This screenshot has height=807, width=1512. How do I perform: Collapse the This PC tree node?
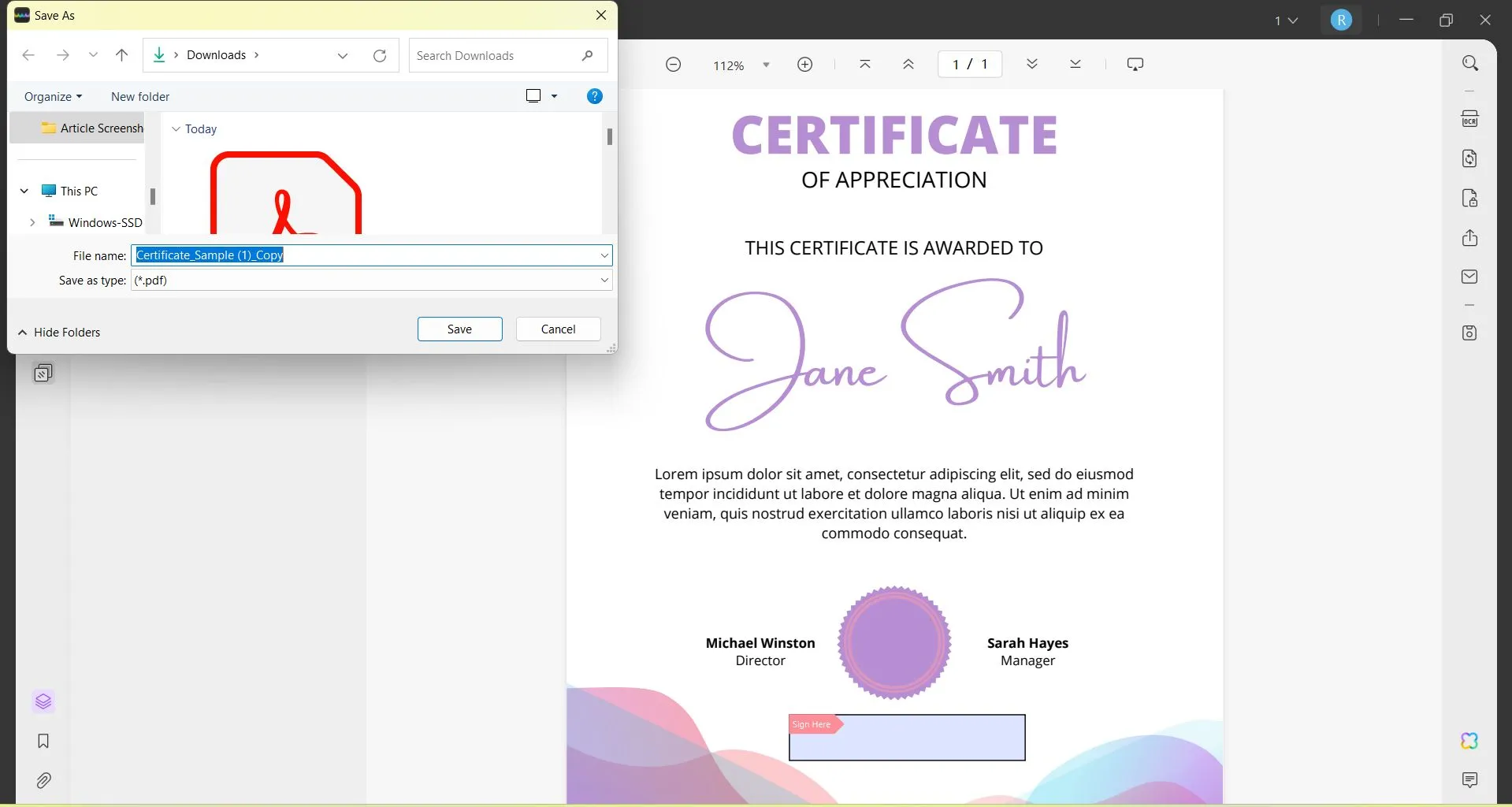click(24, 191)
